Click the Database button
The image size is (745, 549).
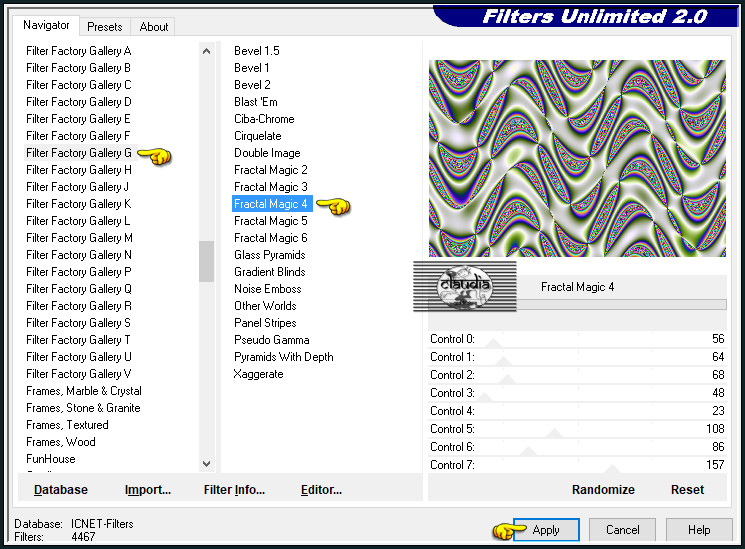[x=61, y=490]
